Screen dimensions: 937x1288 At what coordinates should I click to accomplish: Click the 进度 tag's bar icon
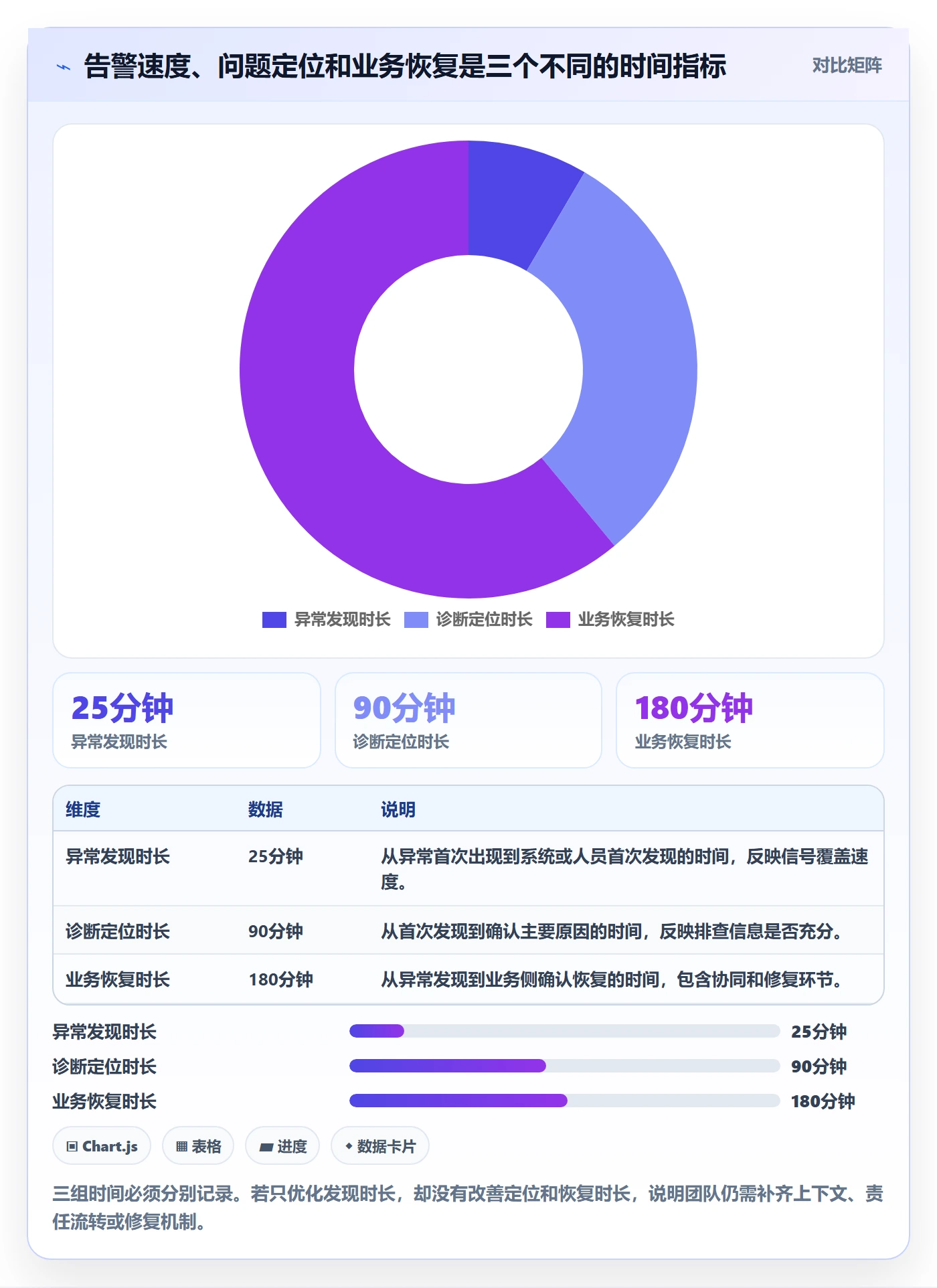click(266, 1147)
